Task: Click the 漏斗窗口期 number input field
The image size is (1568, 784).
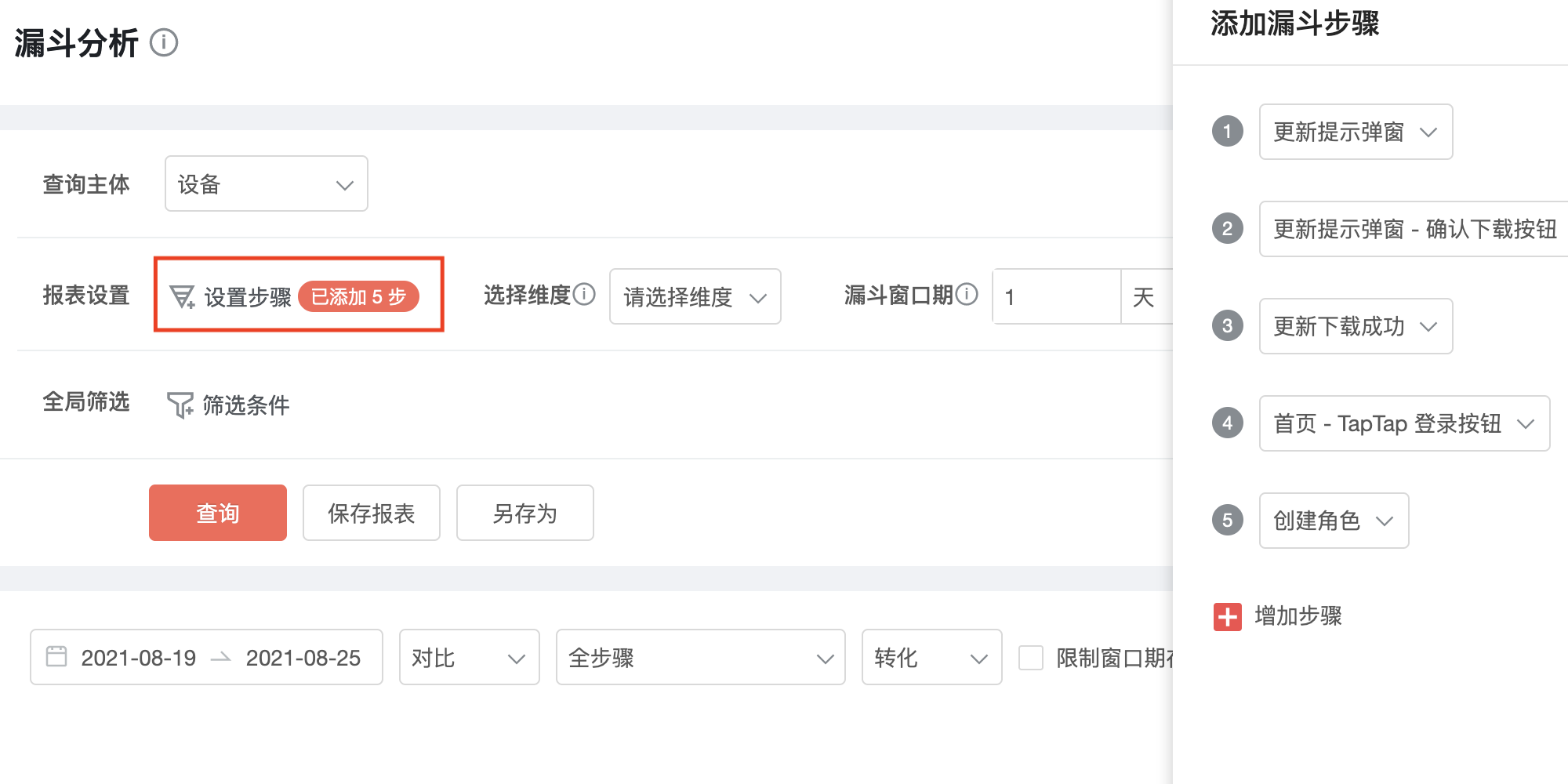Action: [1057, 296]
